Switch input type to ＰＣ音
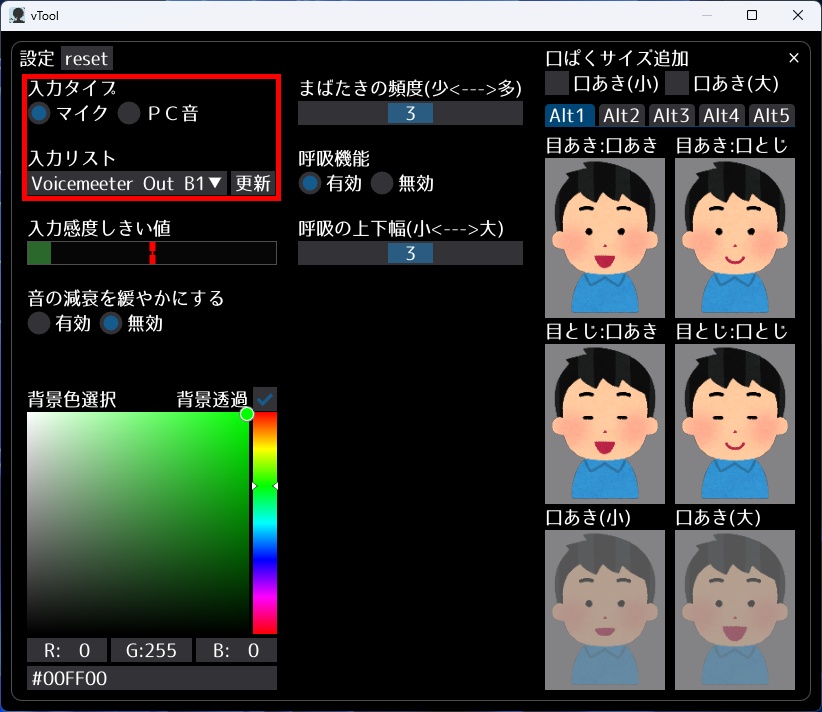 [127, 113]
